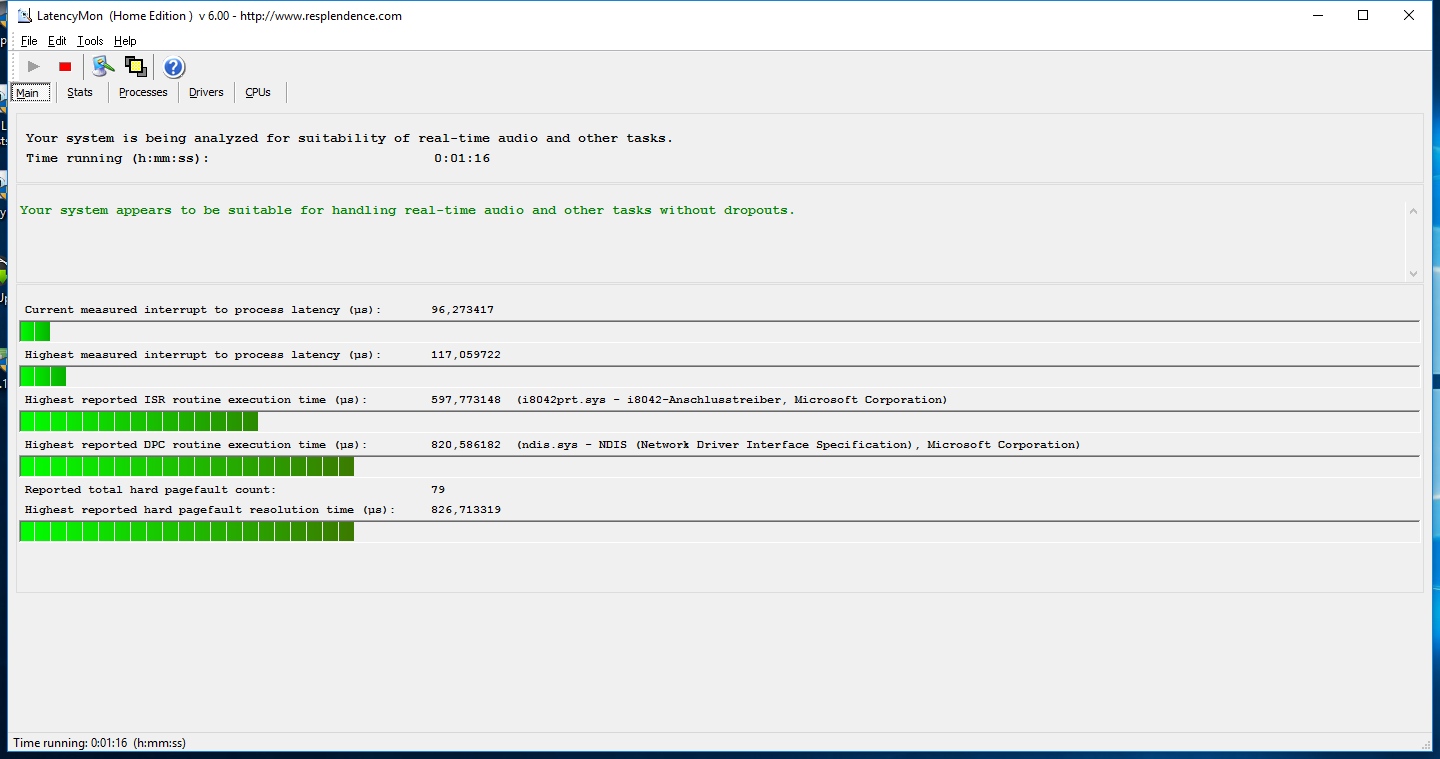Viewport: 1440px width, 759px height.
Task: Open Options via the computer-and-pen icon
Action: [103, 67]
